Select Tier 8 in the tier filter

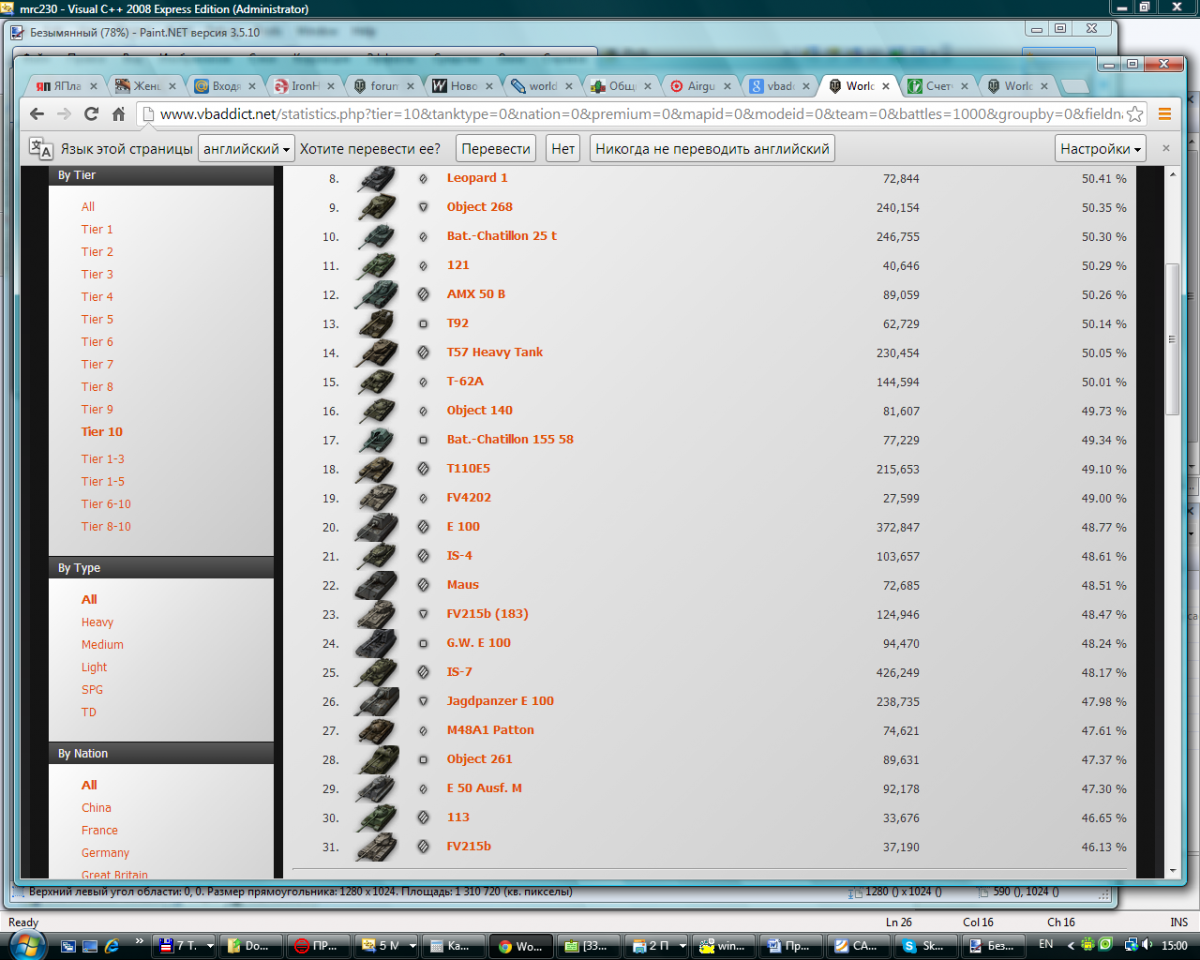97,387
